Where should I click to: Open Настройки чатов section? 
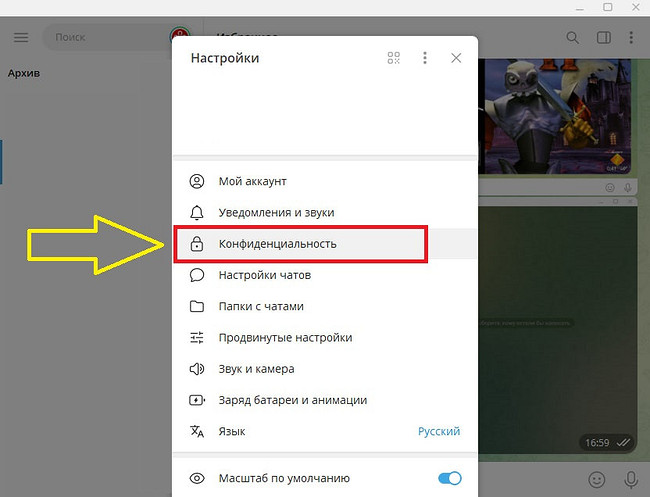(265, 275)
